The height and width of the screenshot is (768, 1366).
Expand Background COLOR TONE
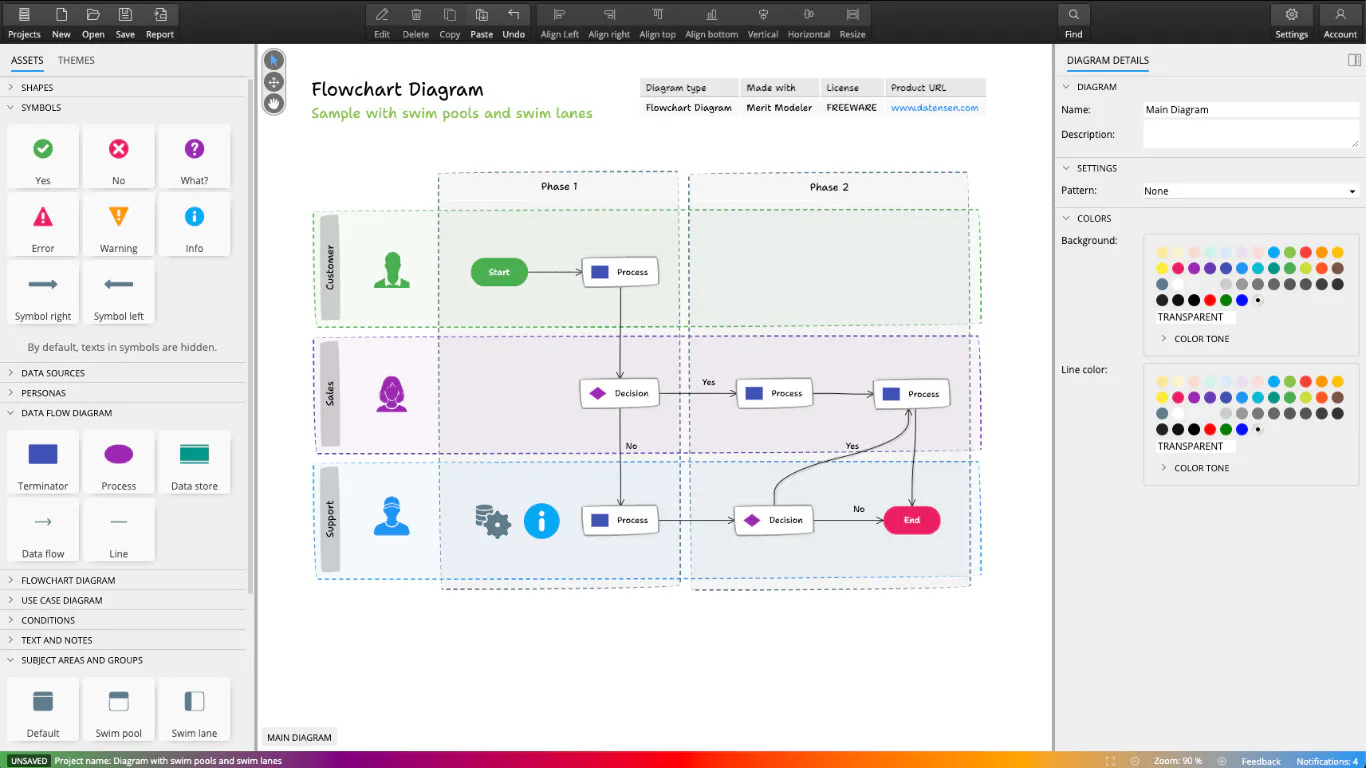coord(1201,339)
